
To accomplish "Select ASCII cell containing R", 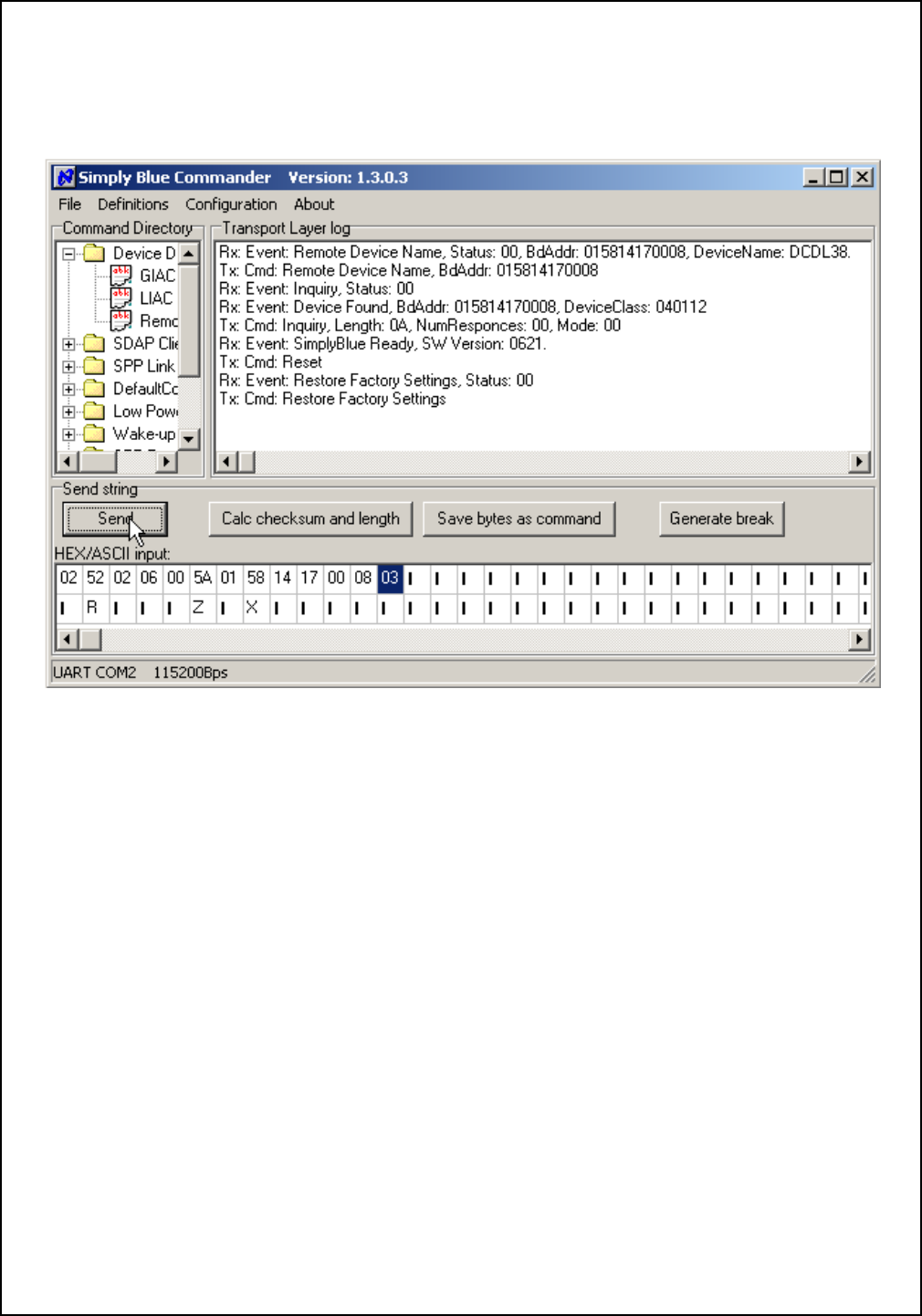I will point(95,608).
